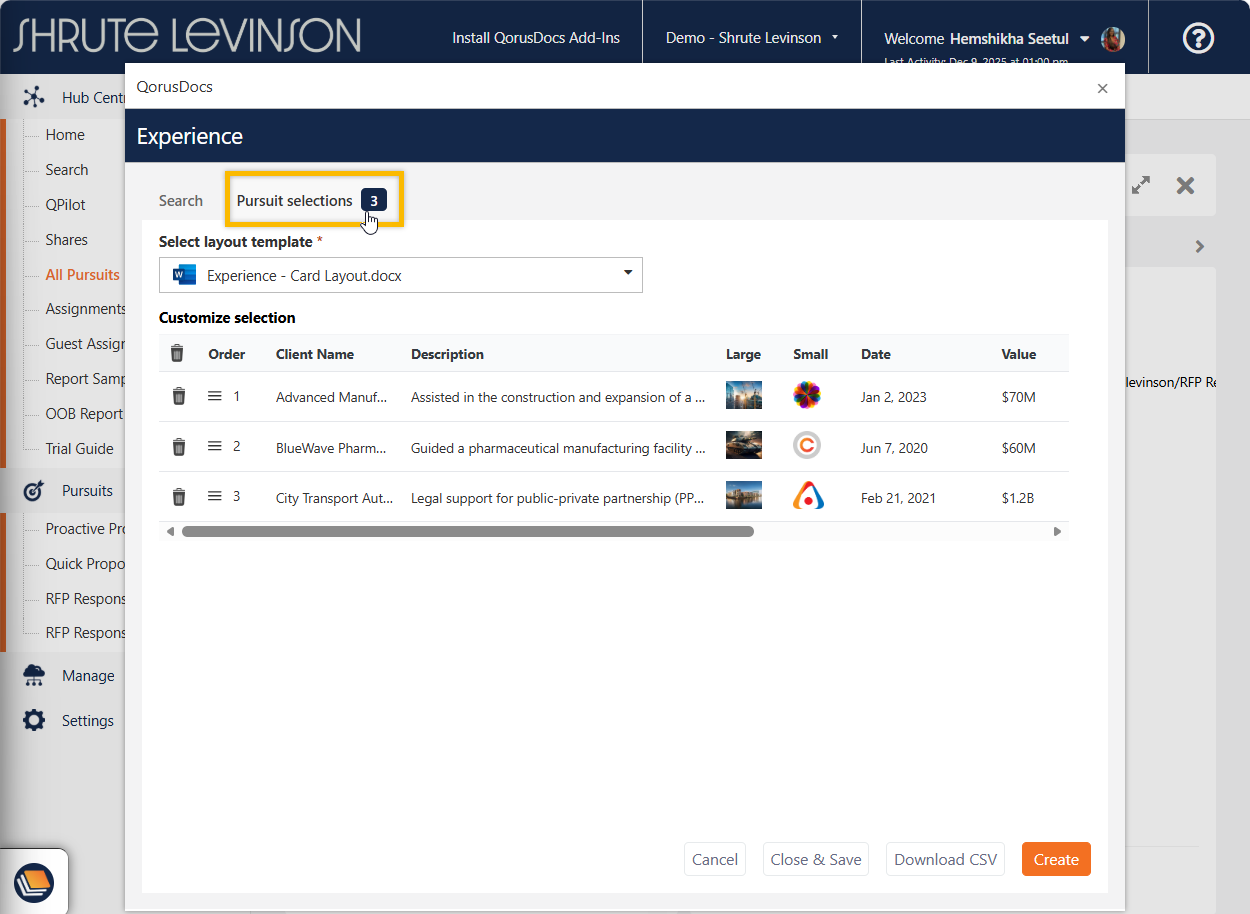Click the large thumbnail for BlueWave Pharma
The image size is (1250, 914).
point(743,446)
